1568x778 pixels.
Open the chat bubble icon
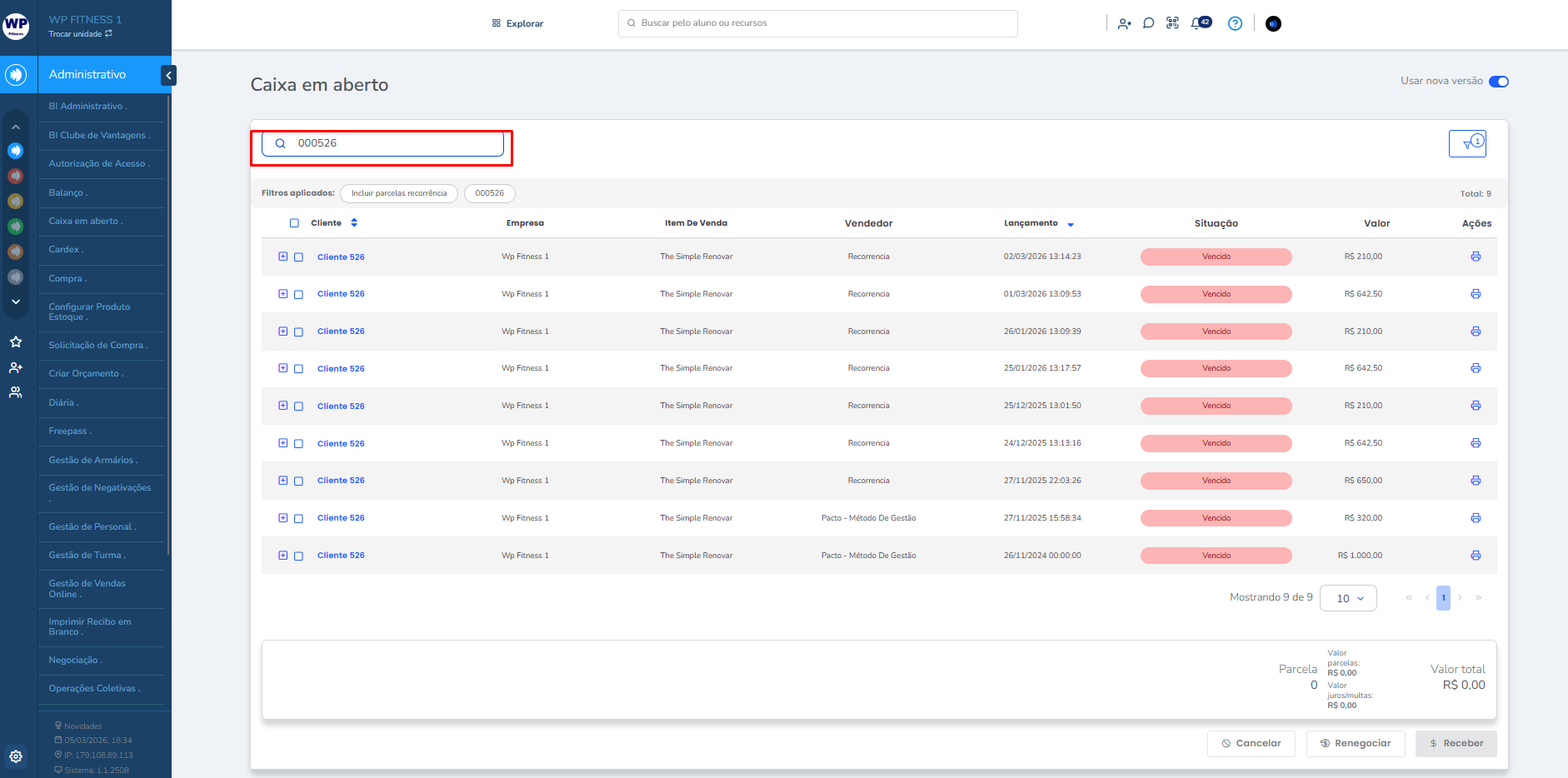click(x=1148, y=23)
